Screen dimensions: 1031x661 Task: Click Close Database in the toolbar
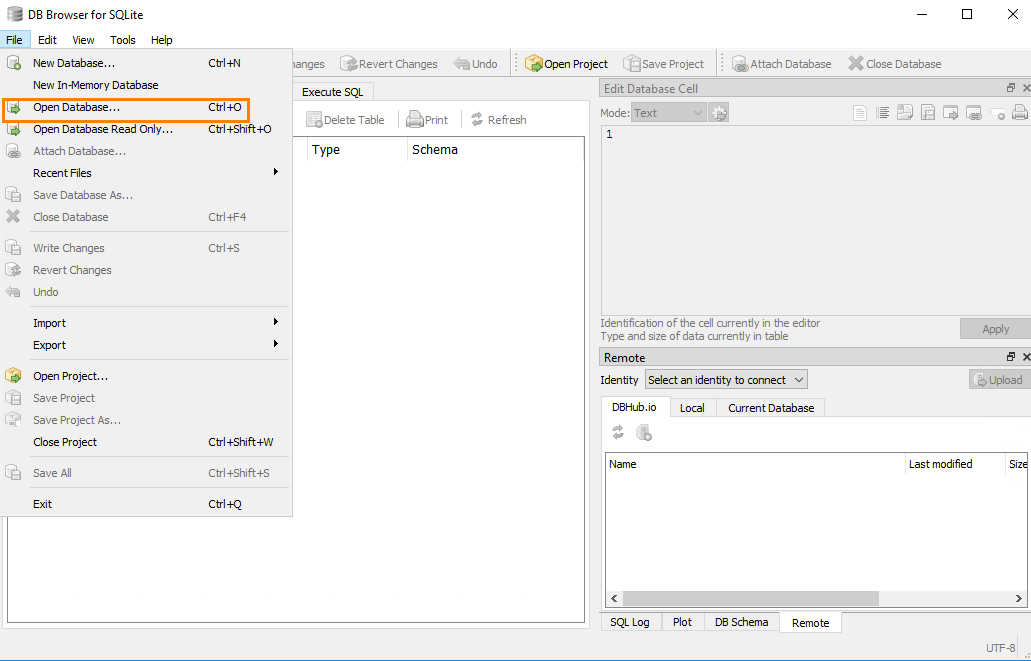[x=895, y=64]
